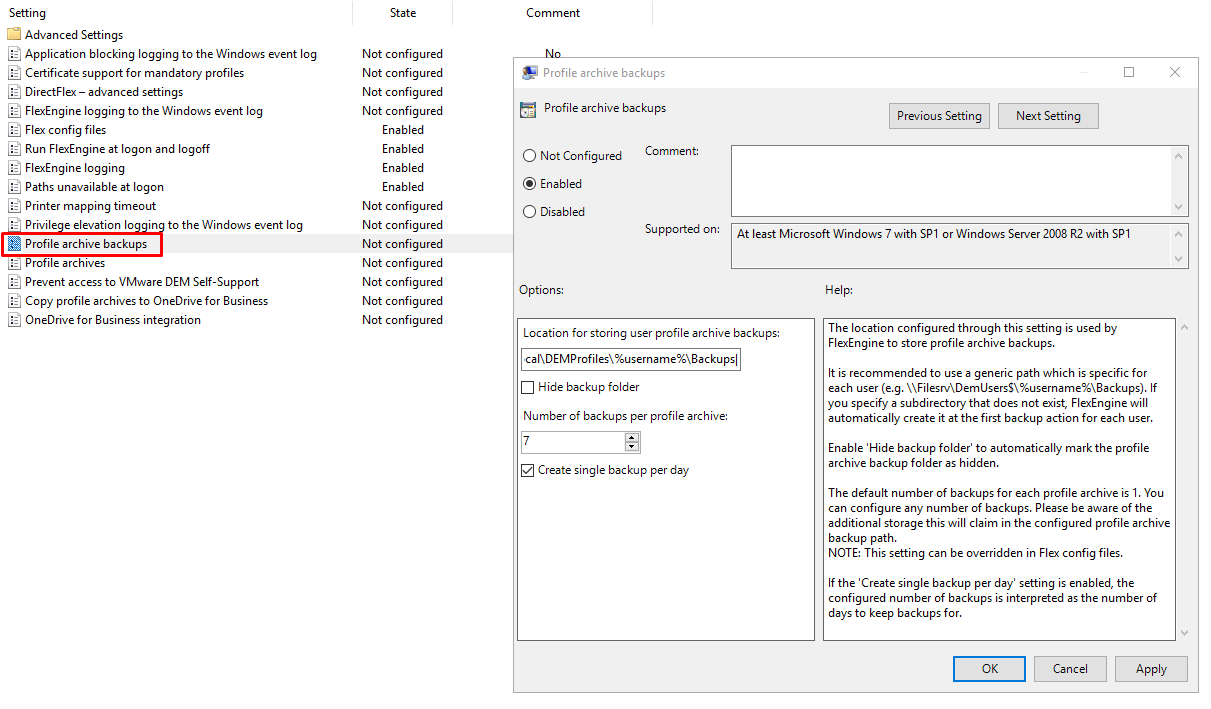This screenshot has width=1211, height=709.
Task: Click the Next Setting button
Action: (x=1048, y=115)
